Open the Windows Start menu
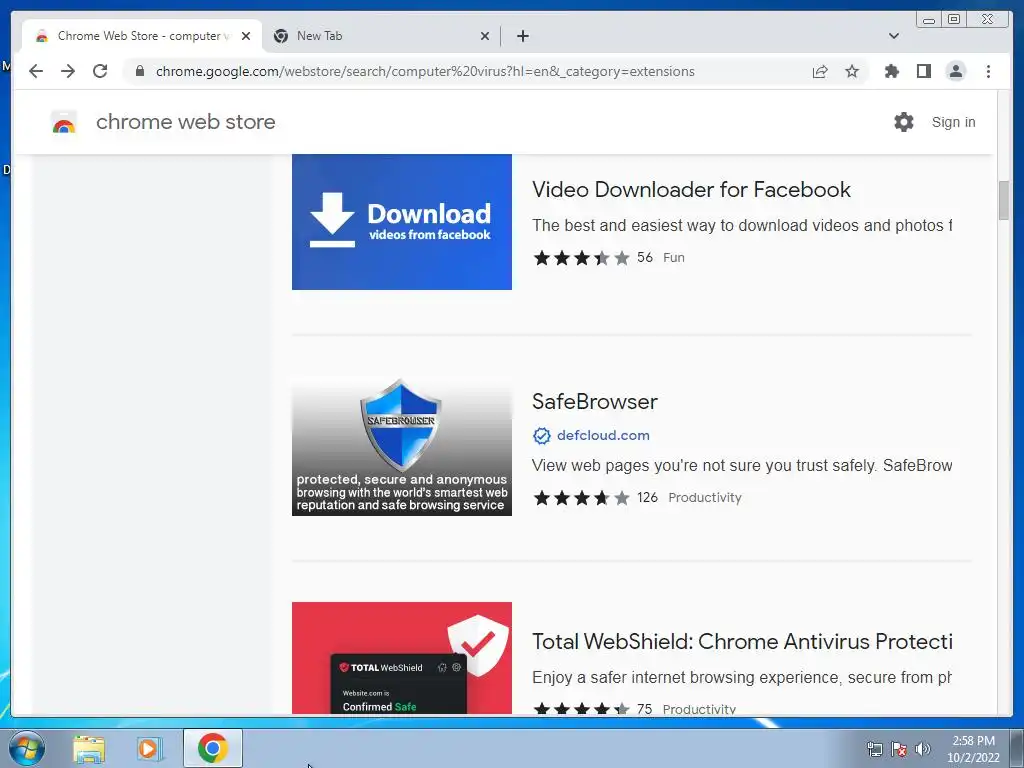1024x768 pixels. (26, 748)
